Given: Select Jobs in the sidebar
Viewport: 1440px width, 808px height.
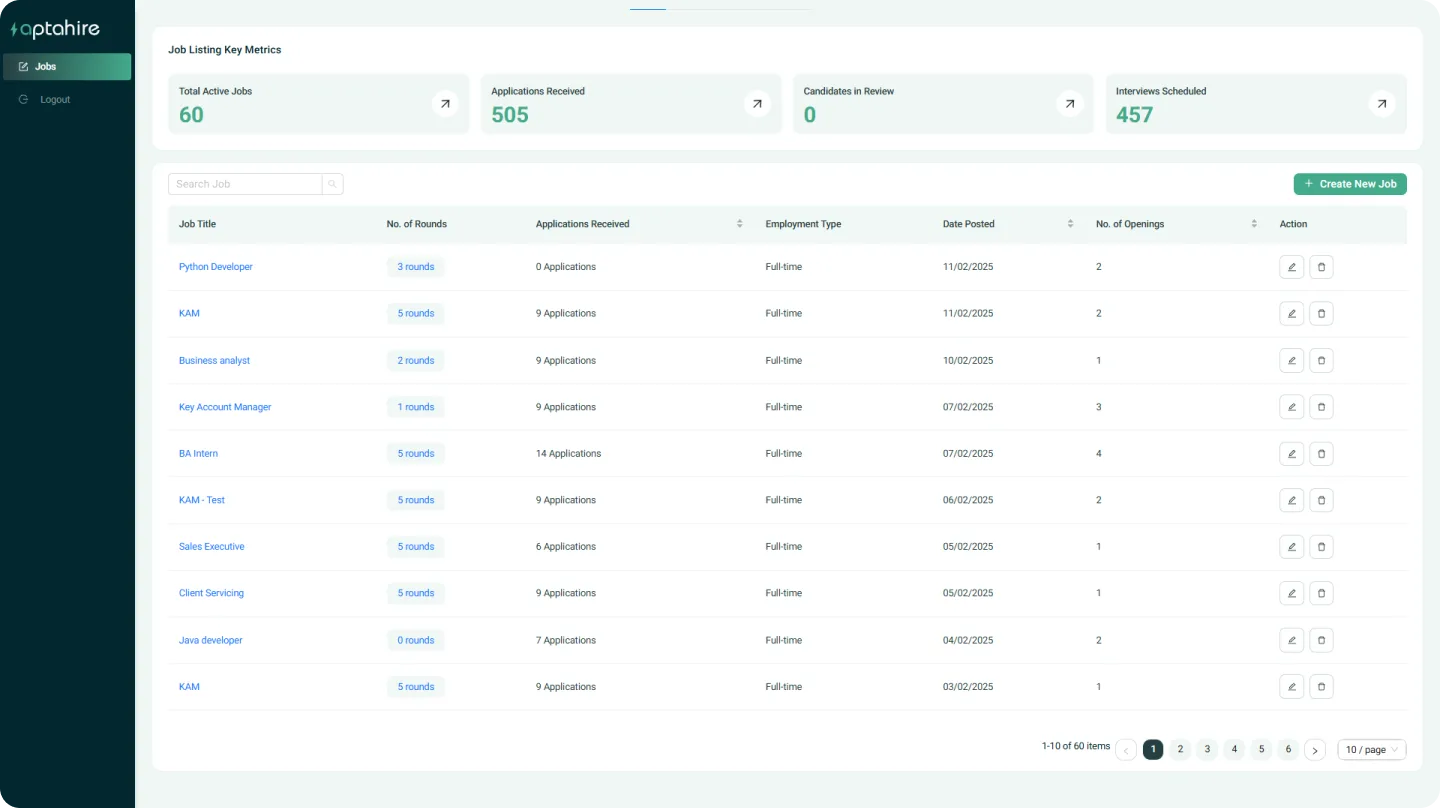Looking at the screenshot, I should (67, 67).
